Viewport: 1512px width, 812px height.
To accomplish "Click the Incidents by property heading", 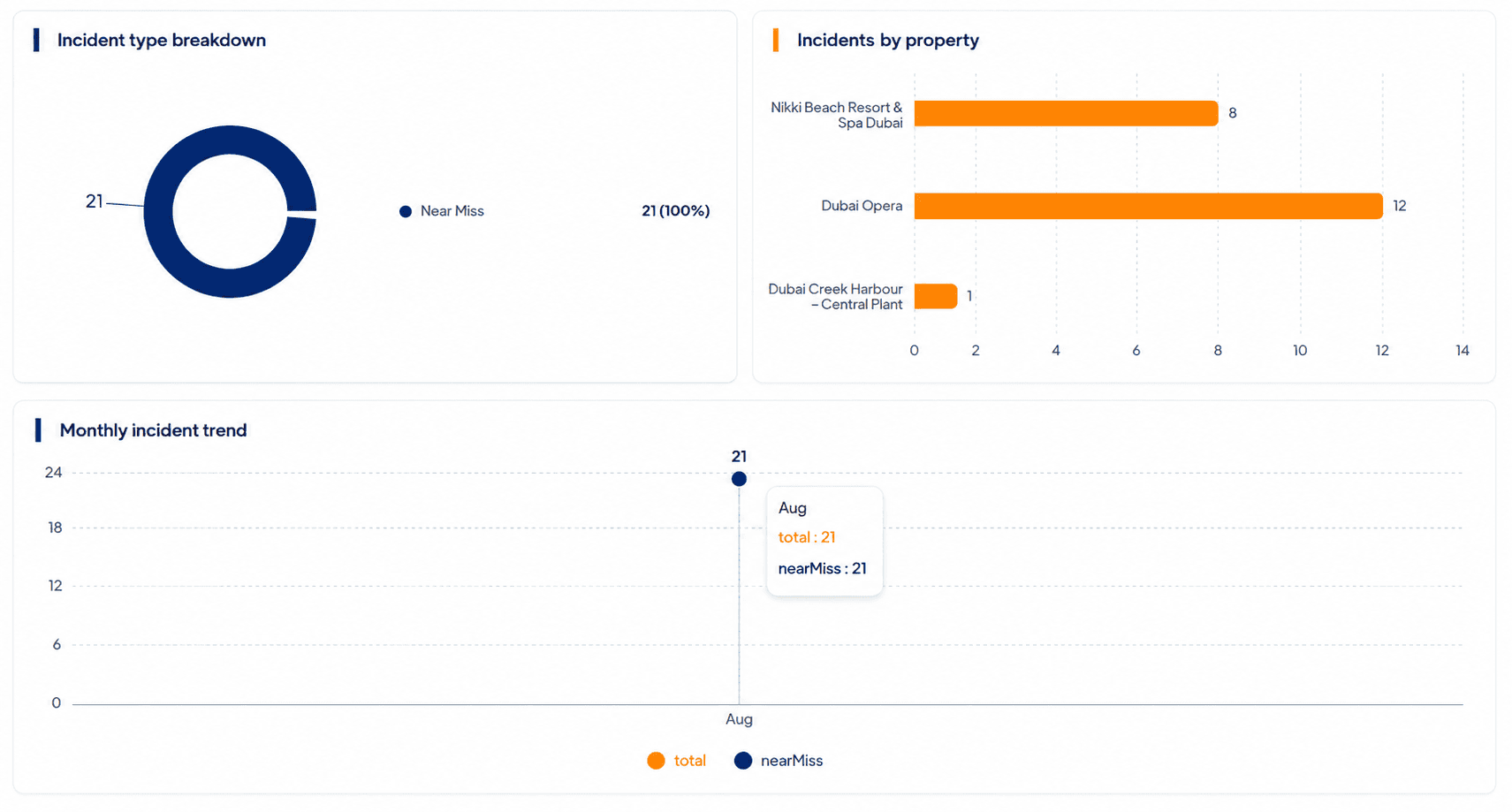I will coord(887,41).
